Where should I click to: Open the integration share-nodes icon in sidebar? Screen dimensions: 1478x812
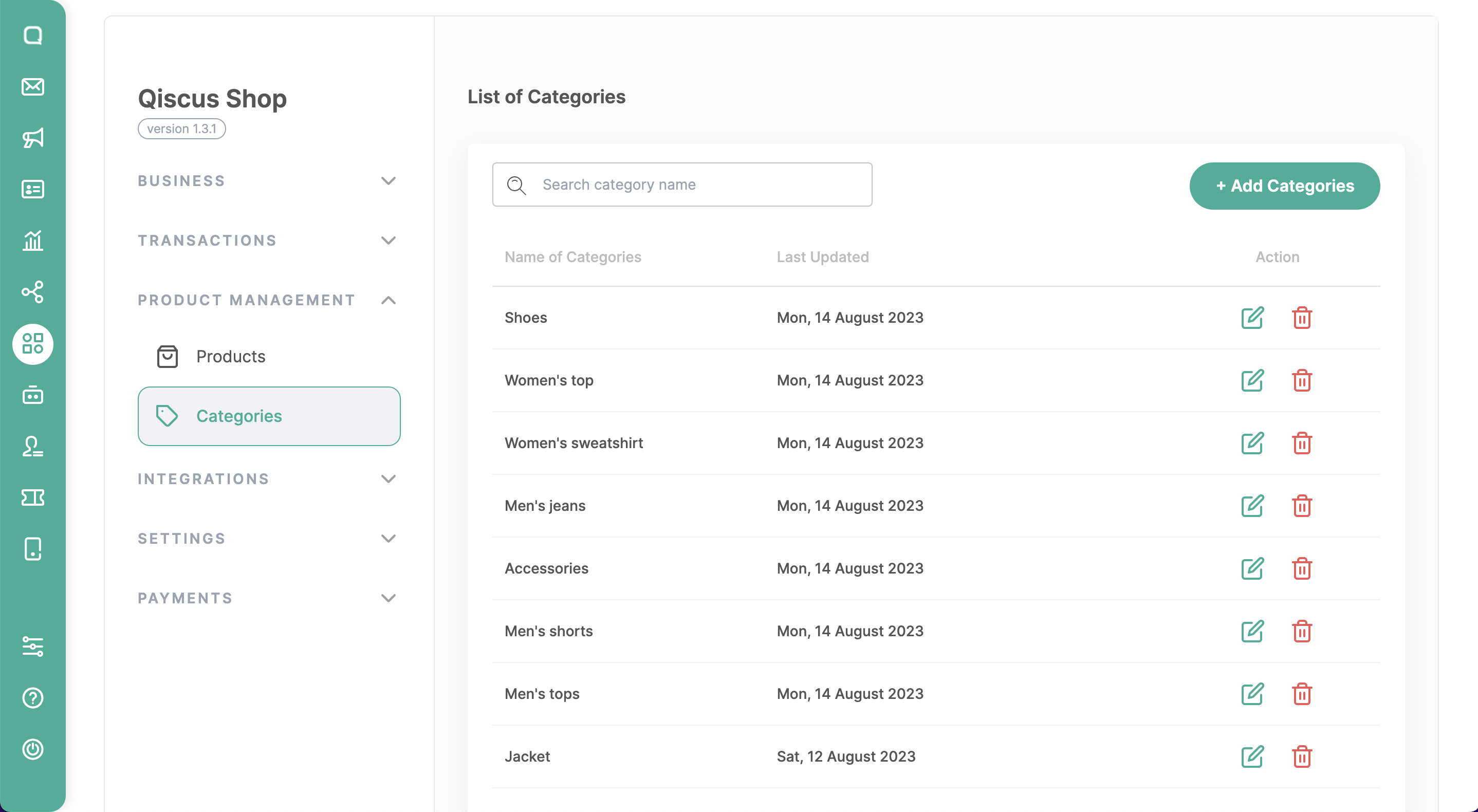pyautogui.click(x=33, y=292)
